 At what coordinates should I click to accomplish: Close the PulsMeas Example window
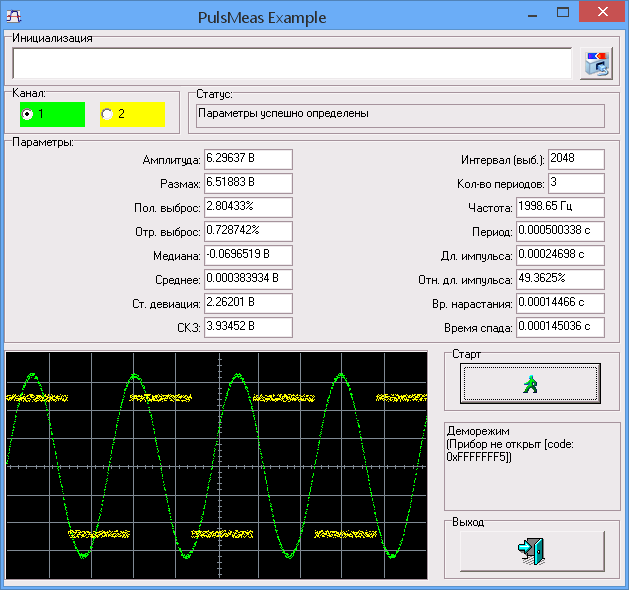click(x=601, y=13)
